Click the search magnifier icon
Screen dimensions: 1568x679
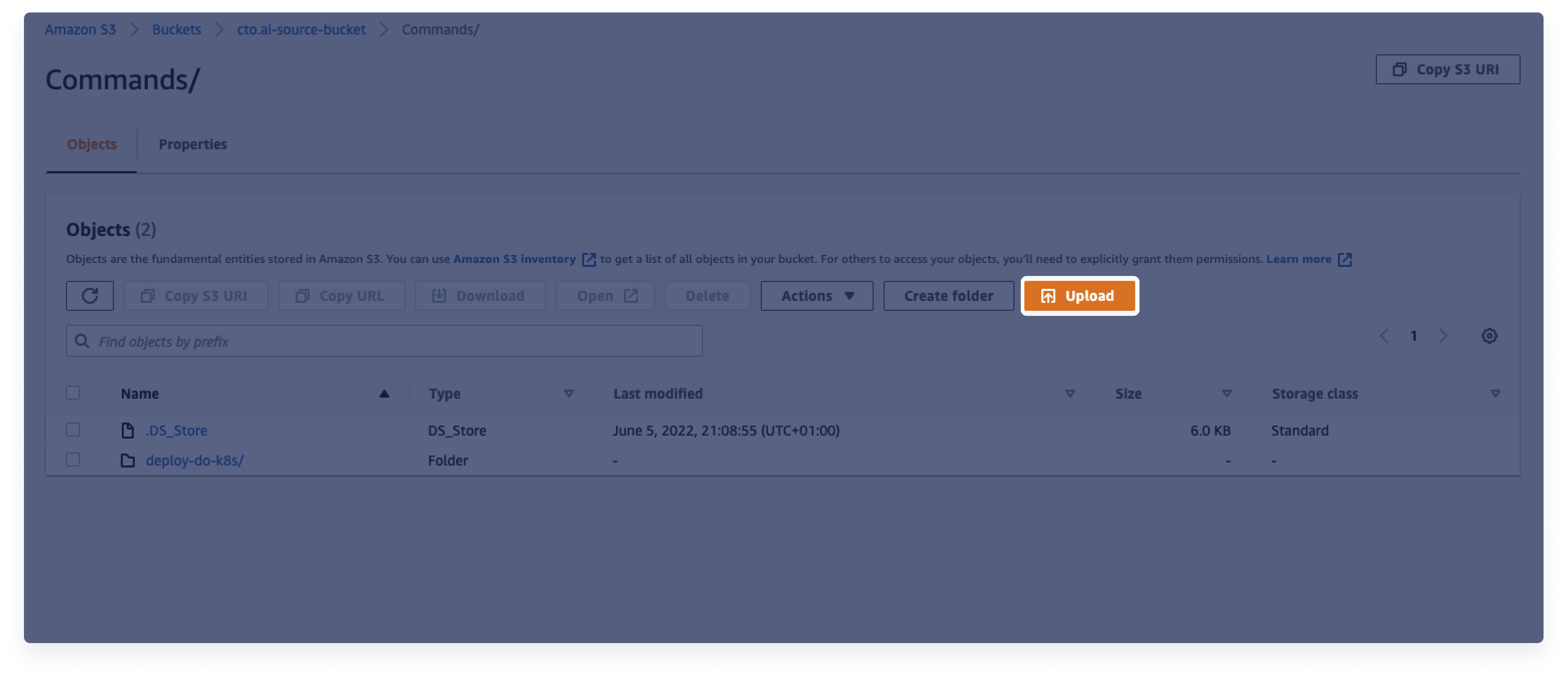pos(81,341)
